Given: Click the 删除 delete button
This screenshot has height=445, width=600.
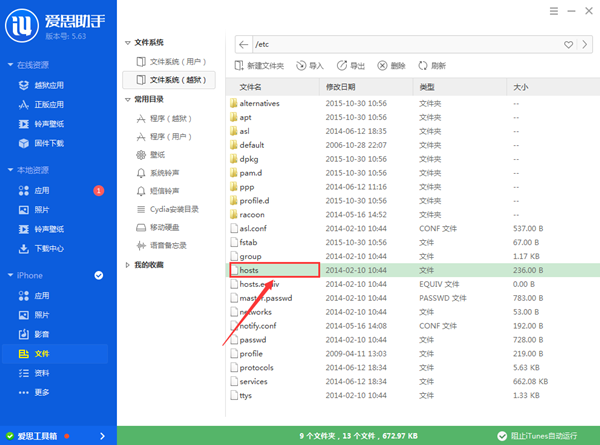Looking at the screenshot, I should [391, 66].
